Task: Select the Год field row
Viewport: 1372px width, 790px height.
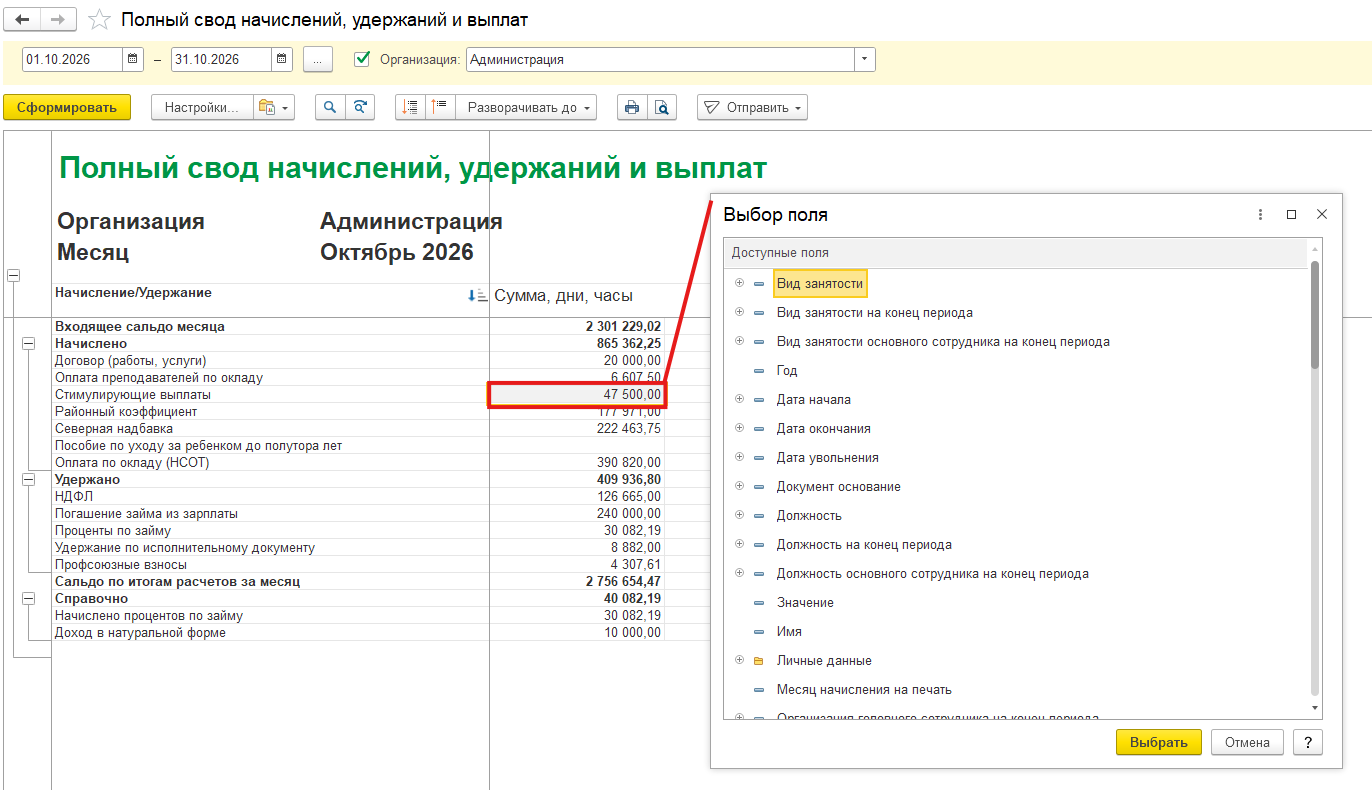Action: tap(1016, 371)
